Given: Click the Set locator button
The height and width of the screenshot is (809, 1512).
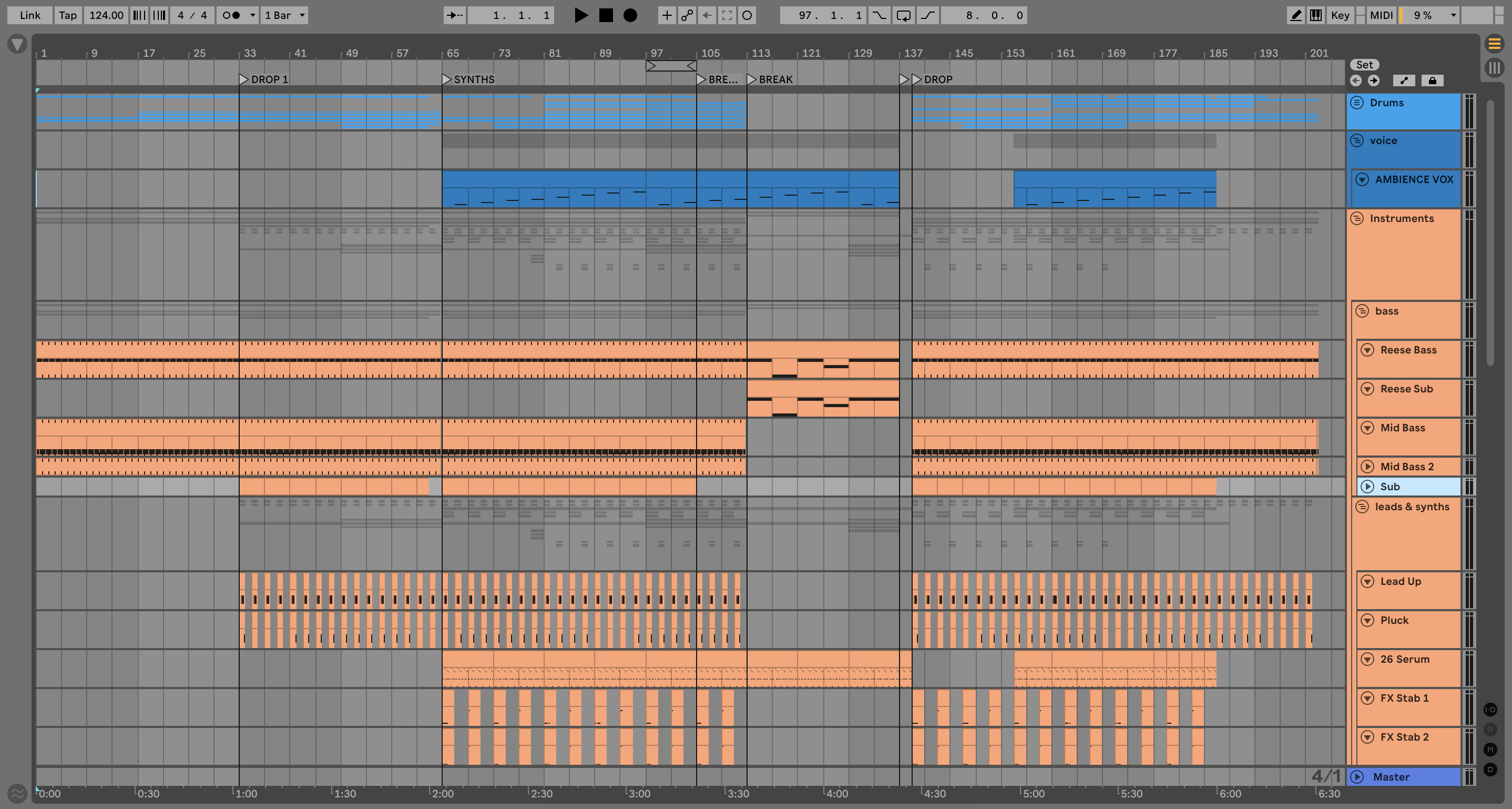Looking at the screenshot, I should click(1364, 65).
